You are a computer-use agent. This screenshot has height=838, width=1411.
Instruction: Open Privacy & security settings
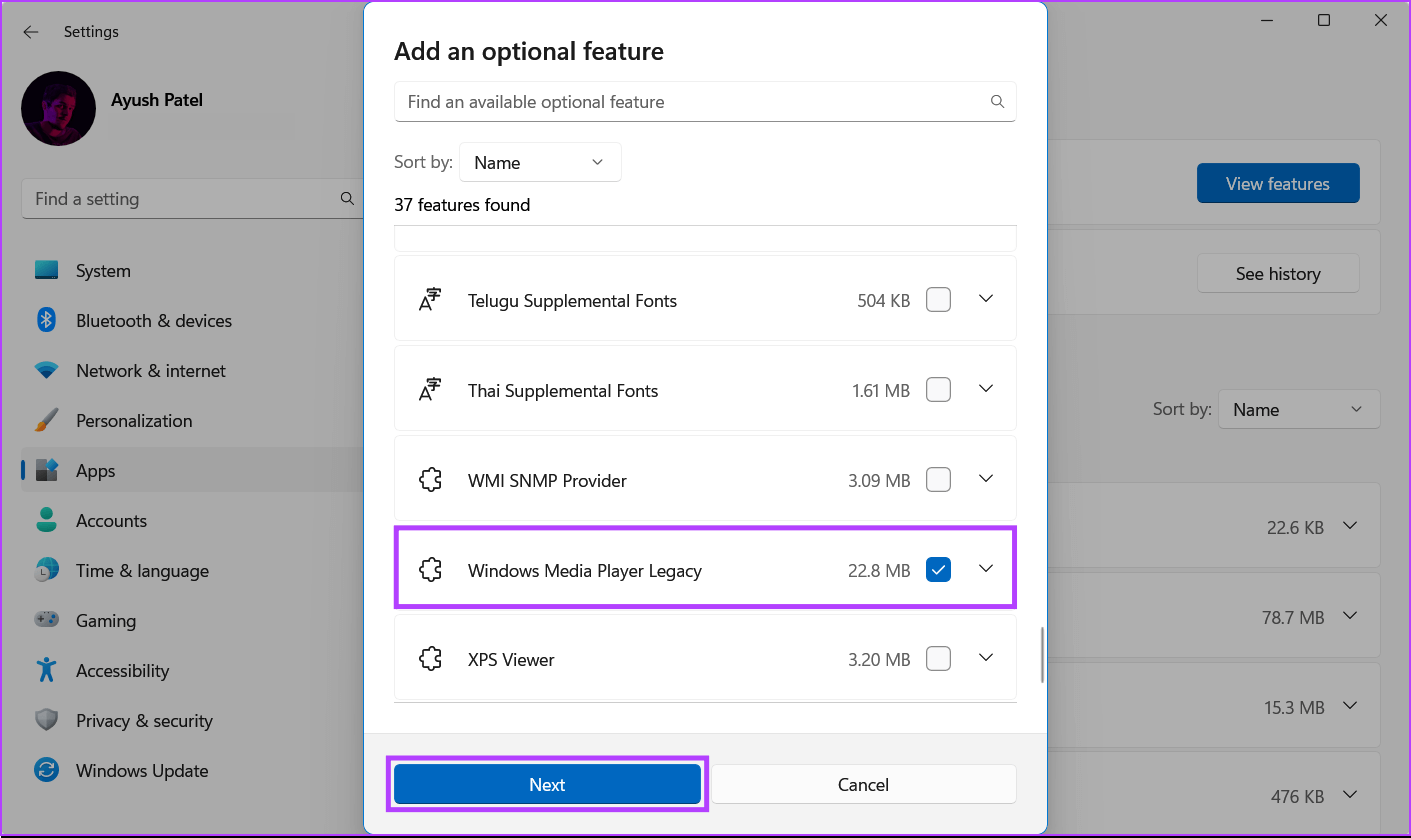pos(192,721)
